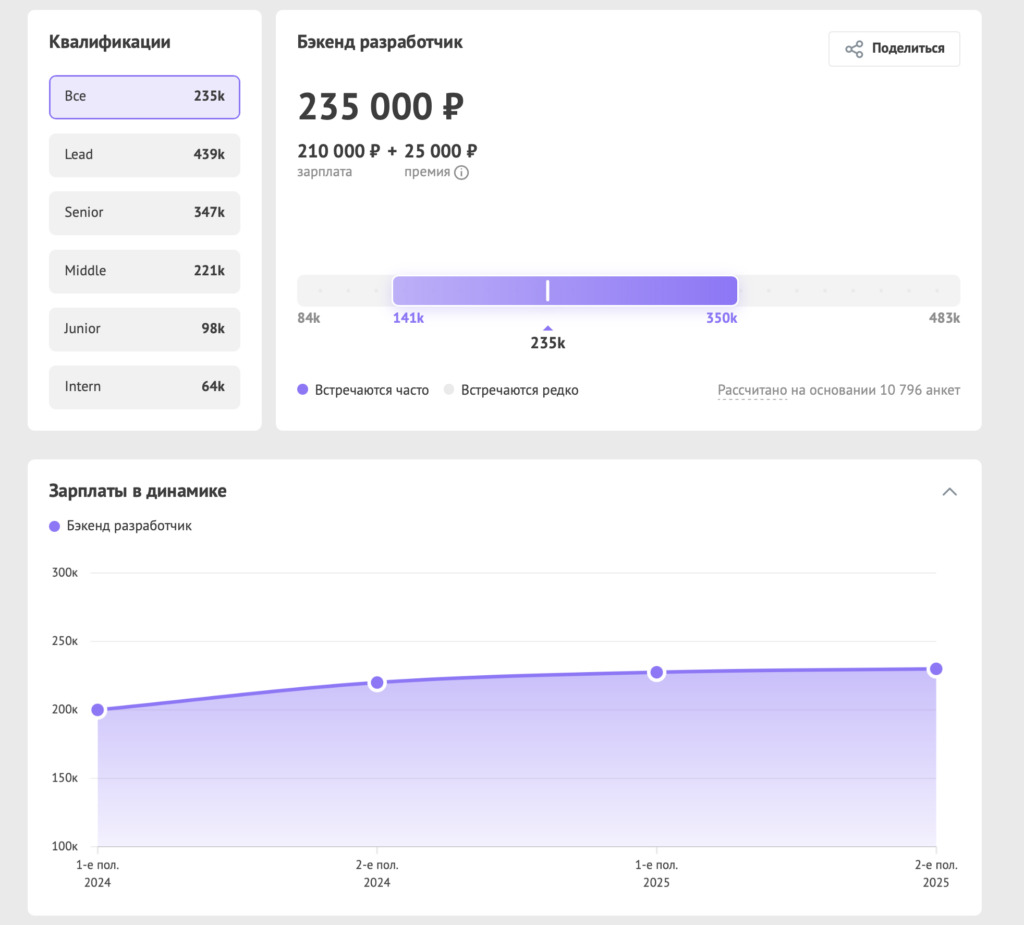
Task: Choose the Junior qualification level
Action: (x=144, y=329)
